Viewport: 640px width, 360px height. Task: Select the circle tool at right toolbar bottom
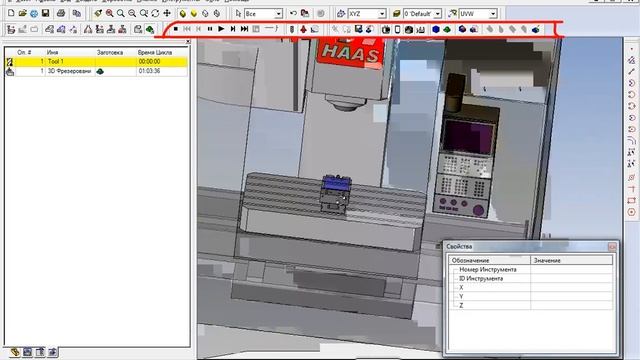tap(632, 212)
